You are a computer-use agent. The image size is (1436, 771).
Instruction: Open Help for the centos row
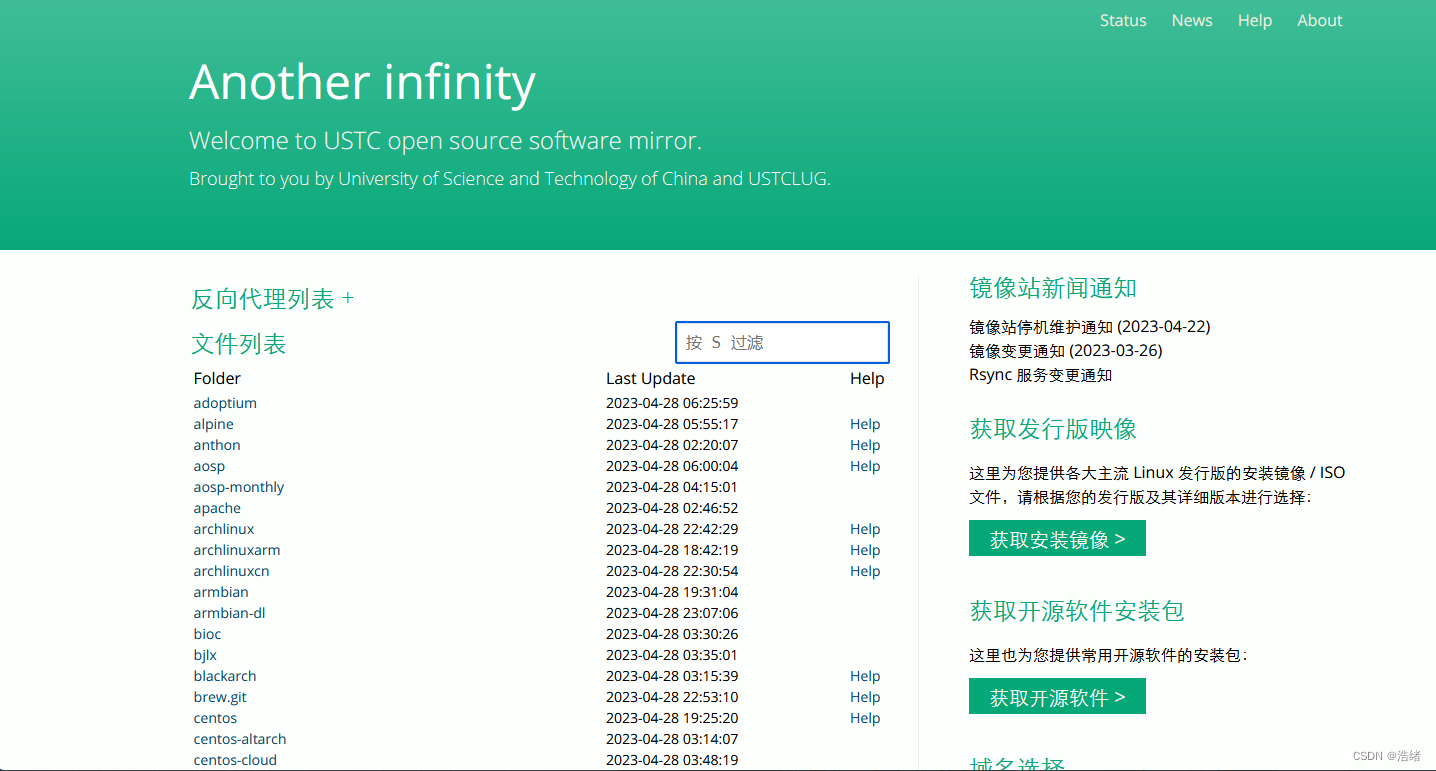pyautogui.click(x=865, y=718)
